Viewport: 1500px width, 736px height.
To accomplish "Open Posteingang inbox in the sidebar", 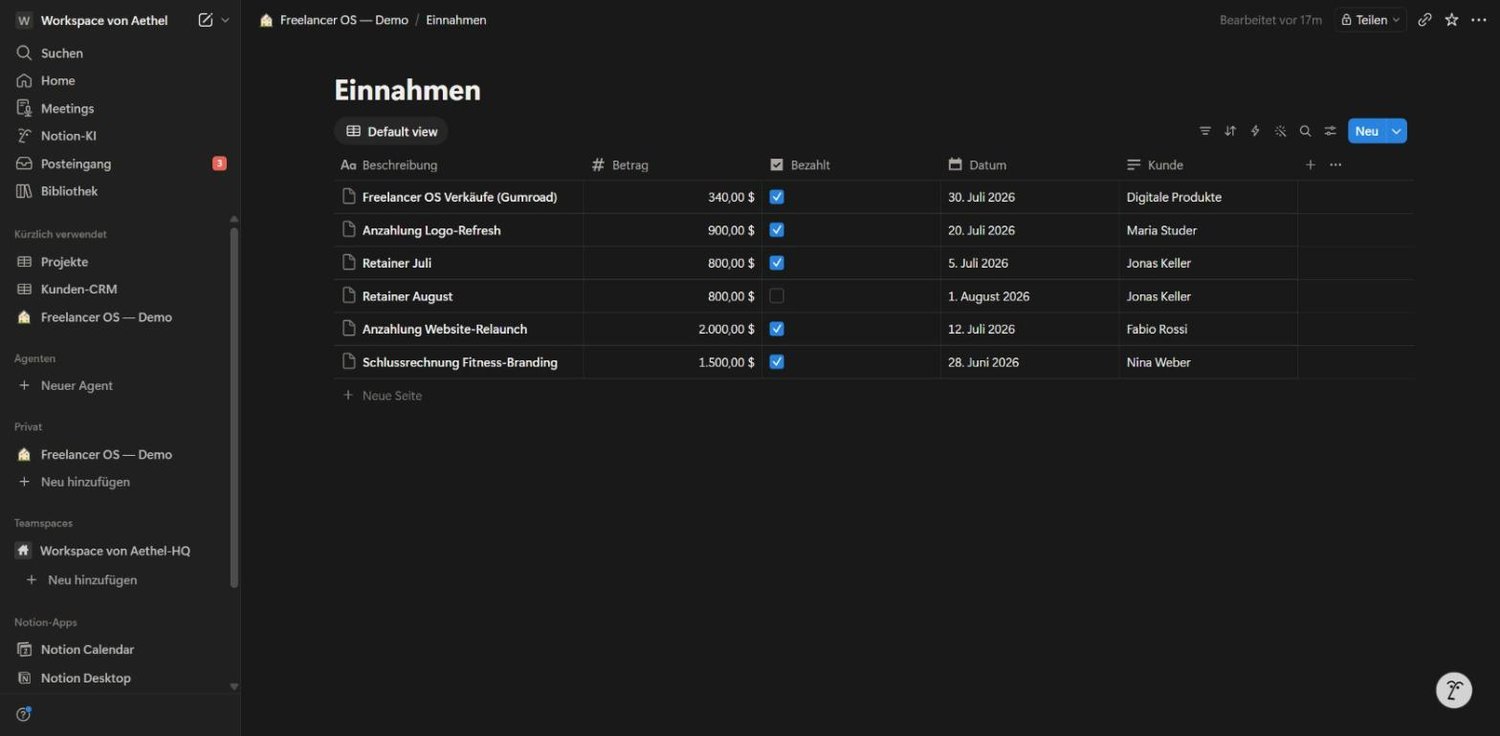I will tap(120, 163).
